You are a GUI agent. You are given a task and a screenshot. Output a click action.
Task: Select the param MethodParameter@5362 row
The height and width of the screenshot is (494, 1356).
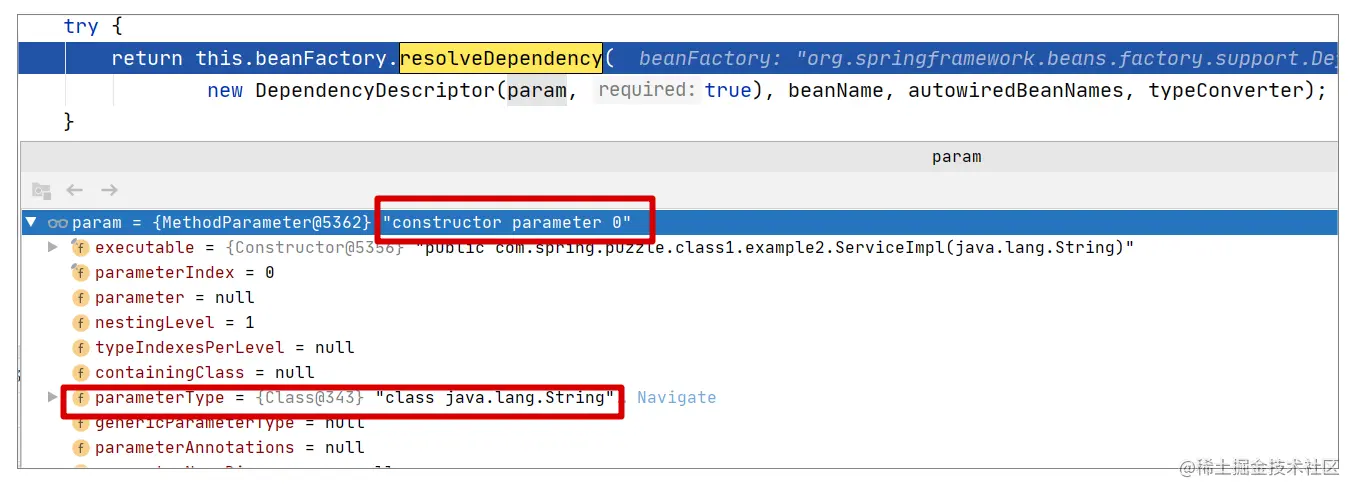pyautogui.click(x=679, y=222)
